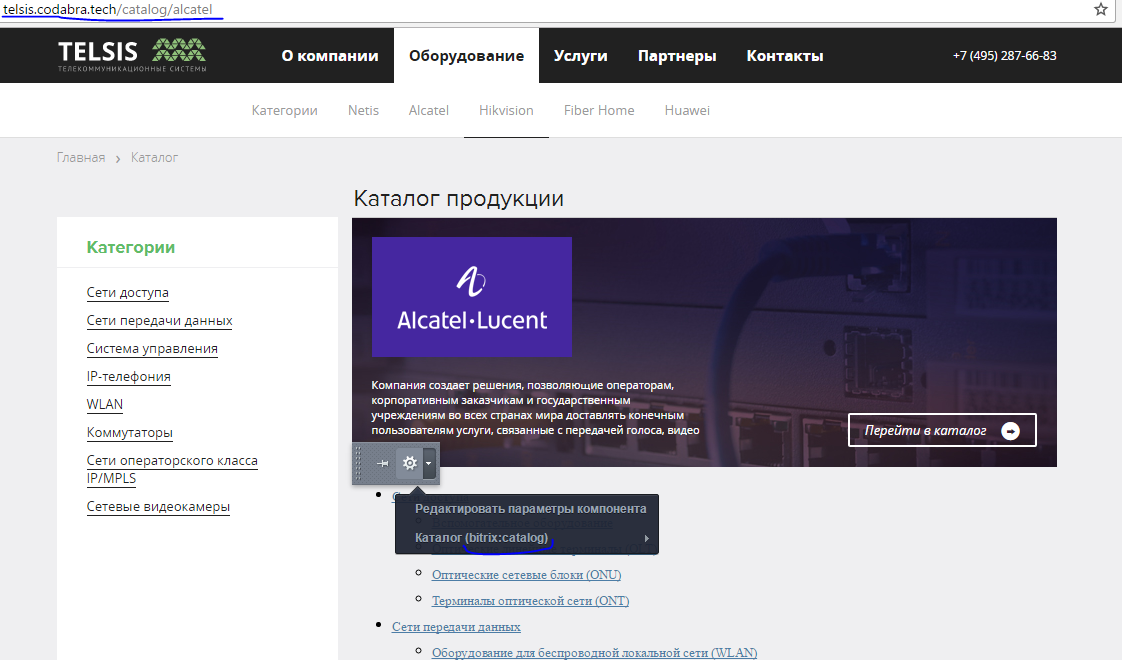The height and width of the screenshot is (660, 1122).
Task: Expand Каталог (bitrix:catalog) submenu arrow
Action: point(646,538)
